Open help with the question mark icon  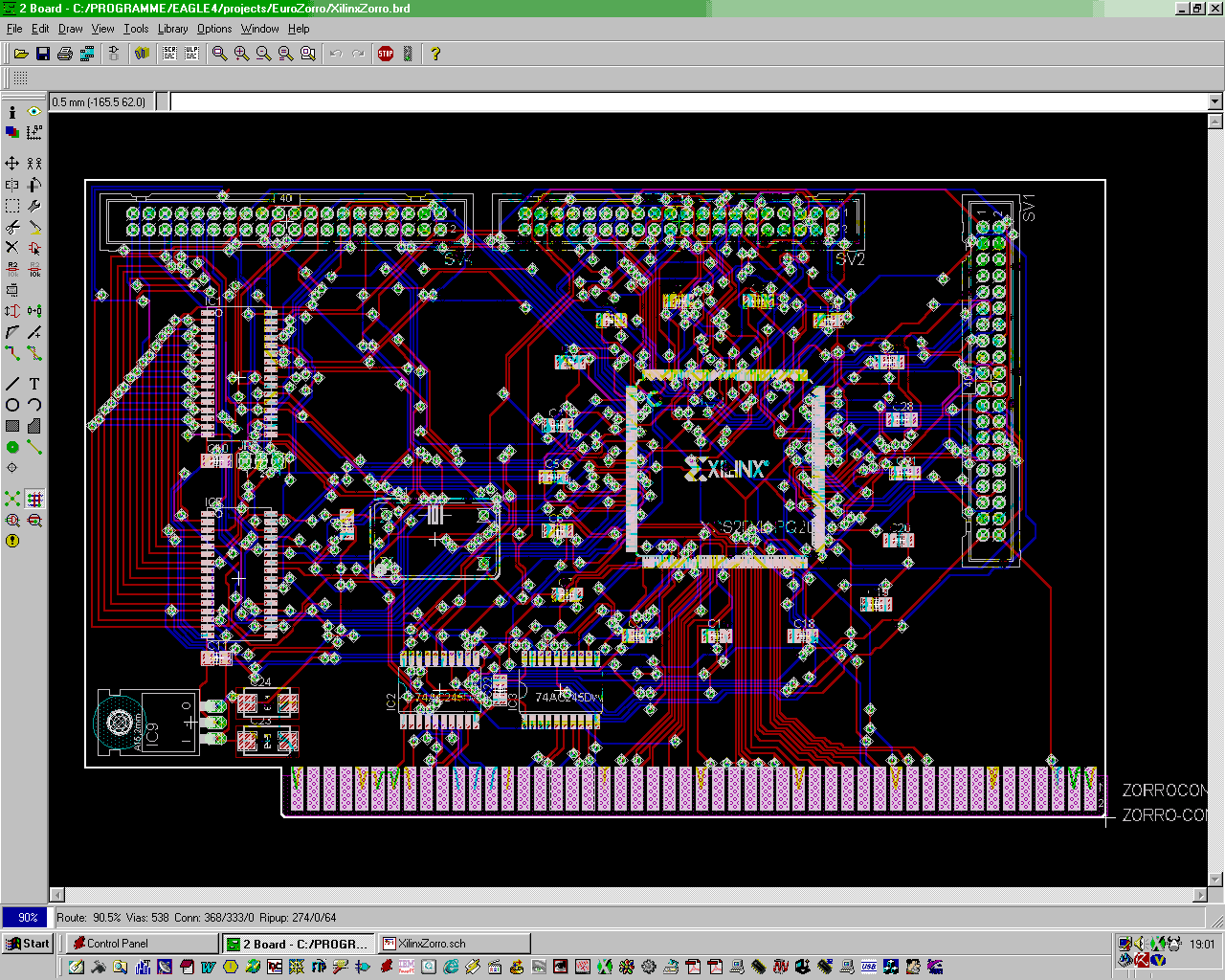435,54
